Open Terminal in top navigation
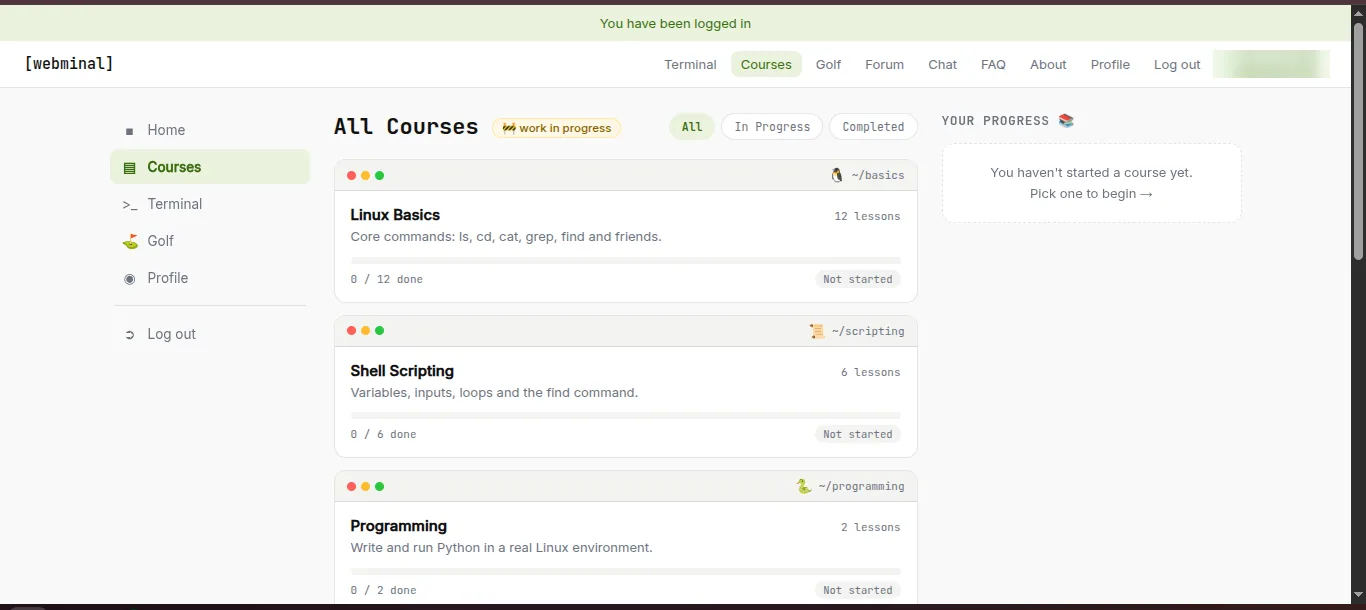The width and height of the screenshot is (1366, 610). [690, 64]
